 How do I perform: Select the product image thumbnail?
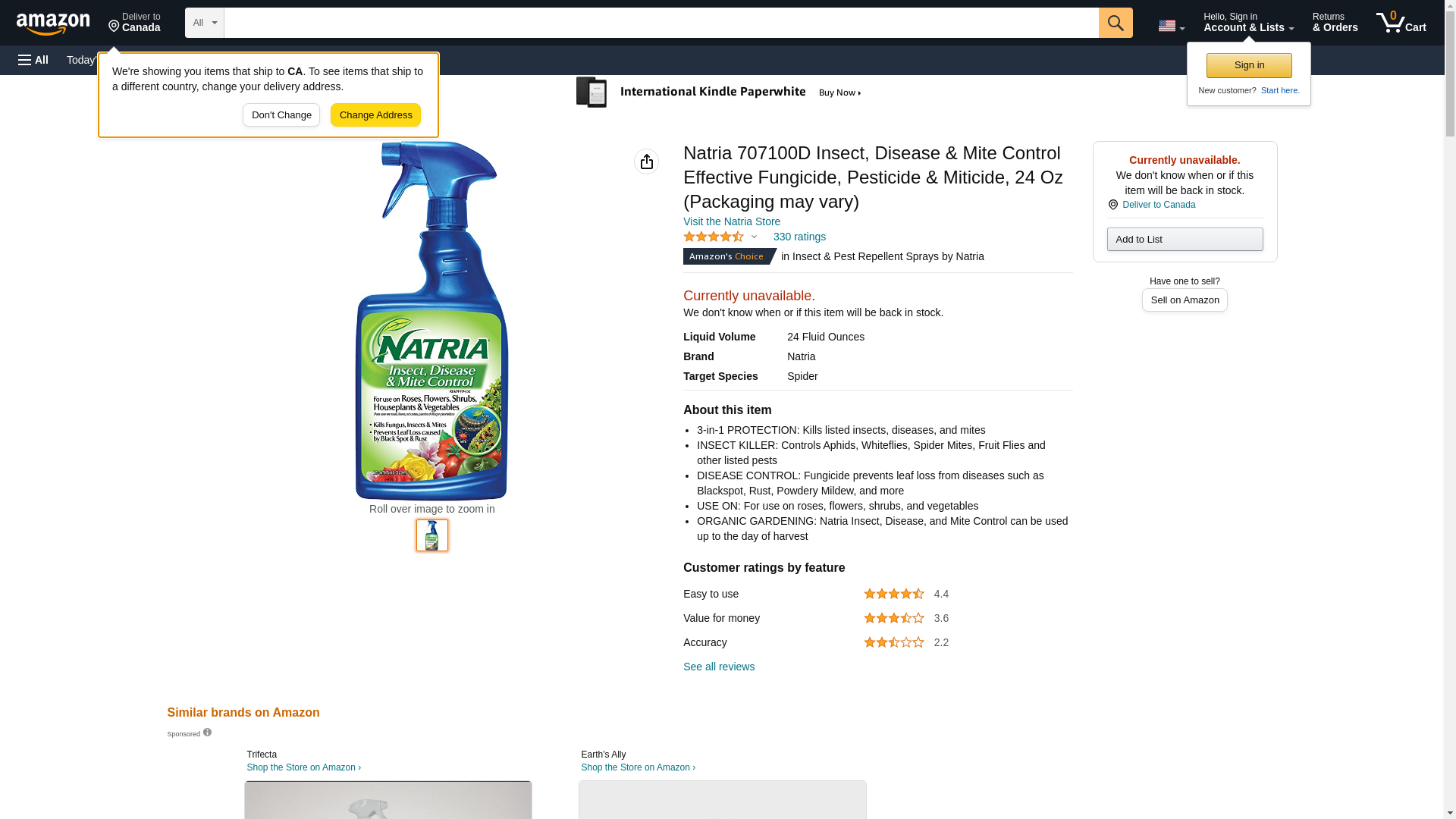(431, 535)
